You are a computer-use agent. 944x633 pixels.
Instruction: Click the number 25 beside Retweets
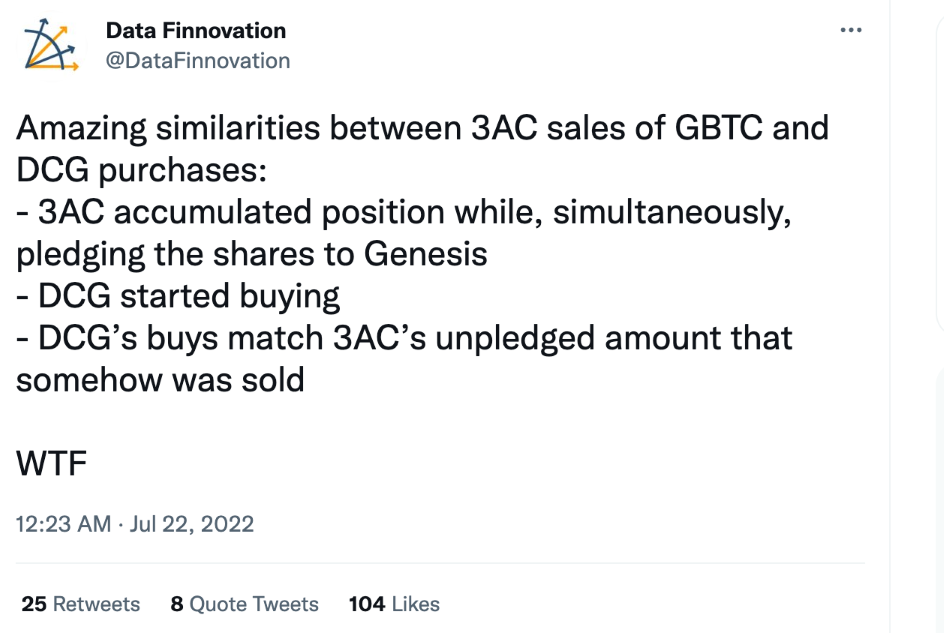coord(34,603)
